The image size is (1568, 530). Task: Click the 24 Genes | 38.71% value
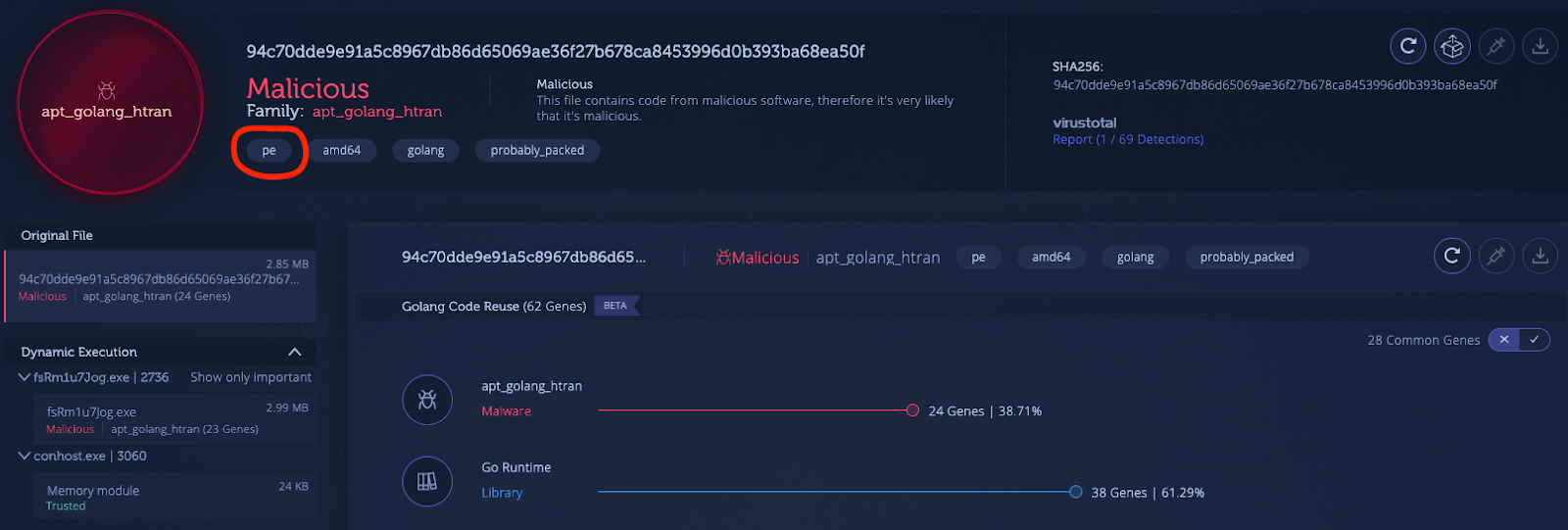coord(985,410)
